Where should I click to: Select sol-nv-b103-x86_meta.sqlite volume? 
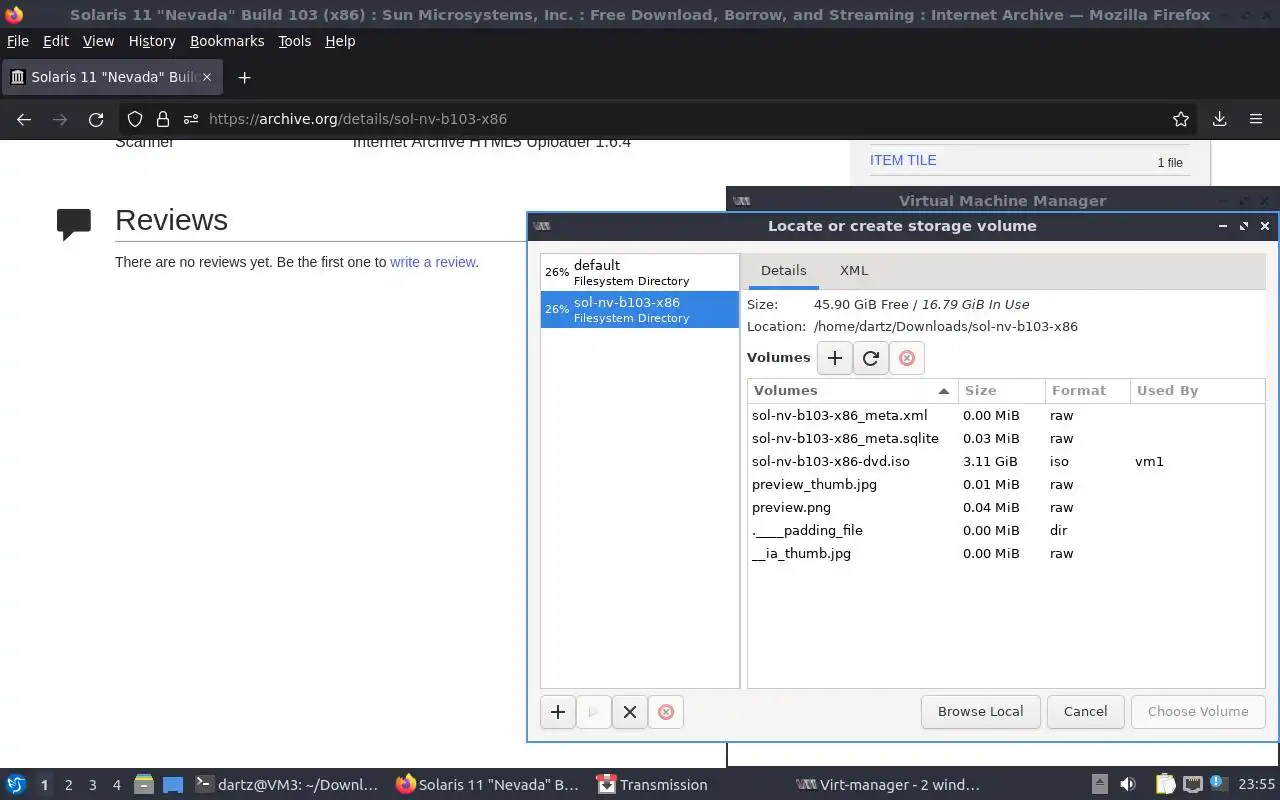(x=1006, y=439)
